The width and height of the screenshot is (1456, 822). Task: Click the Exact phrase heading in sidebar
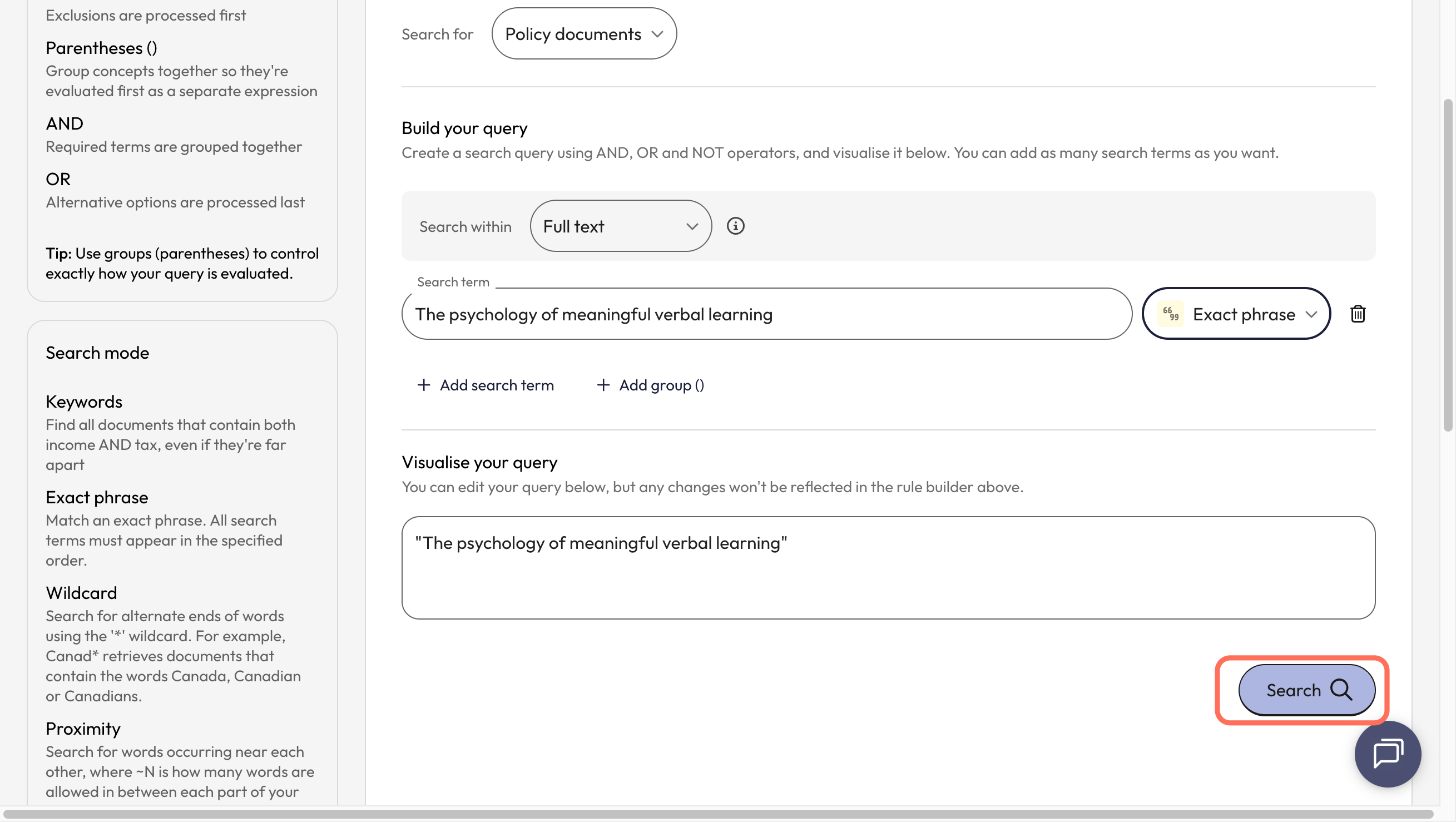(97, 498)
